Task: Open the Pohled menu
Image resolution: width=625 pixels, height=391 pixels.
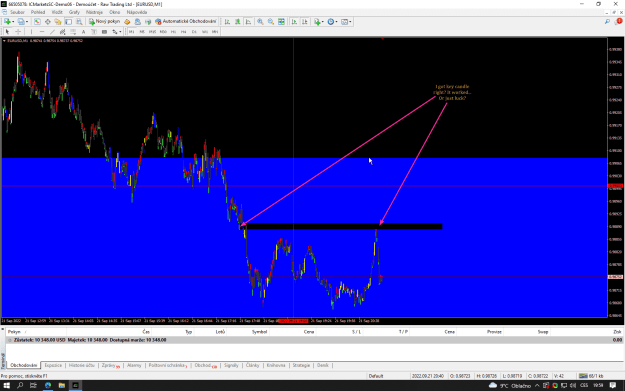Action: coord(38,12)
